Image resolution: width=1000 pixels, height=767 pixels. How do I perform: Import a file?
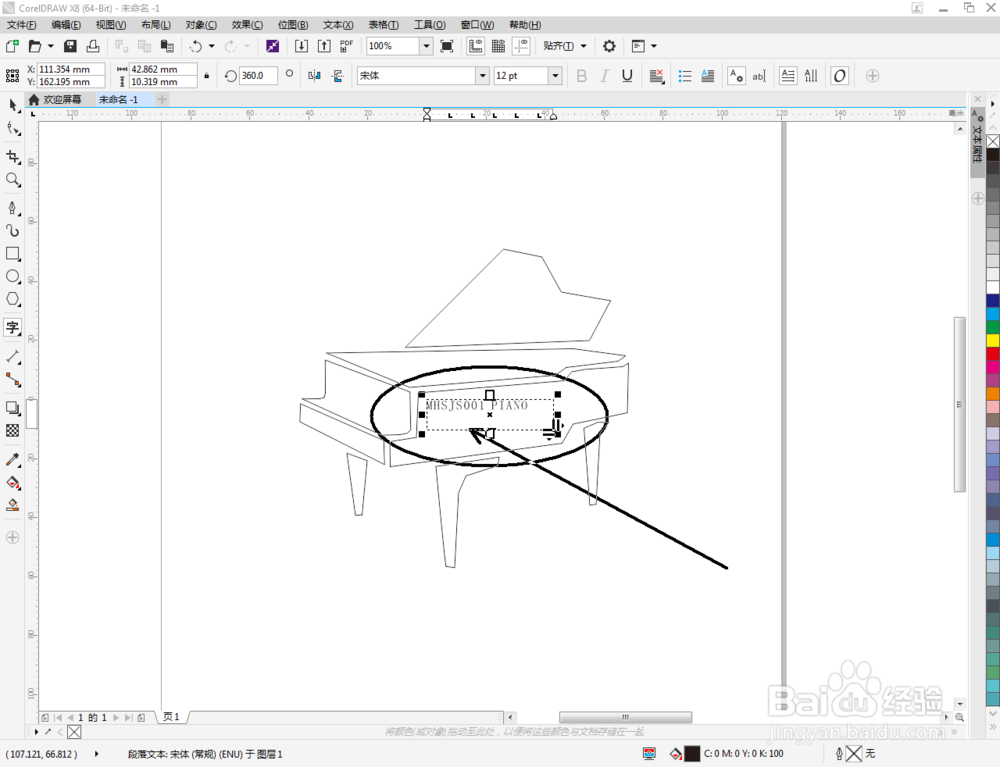301,46
